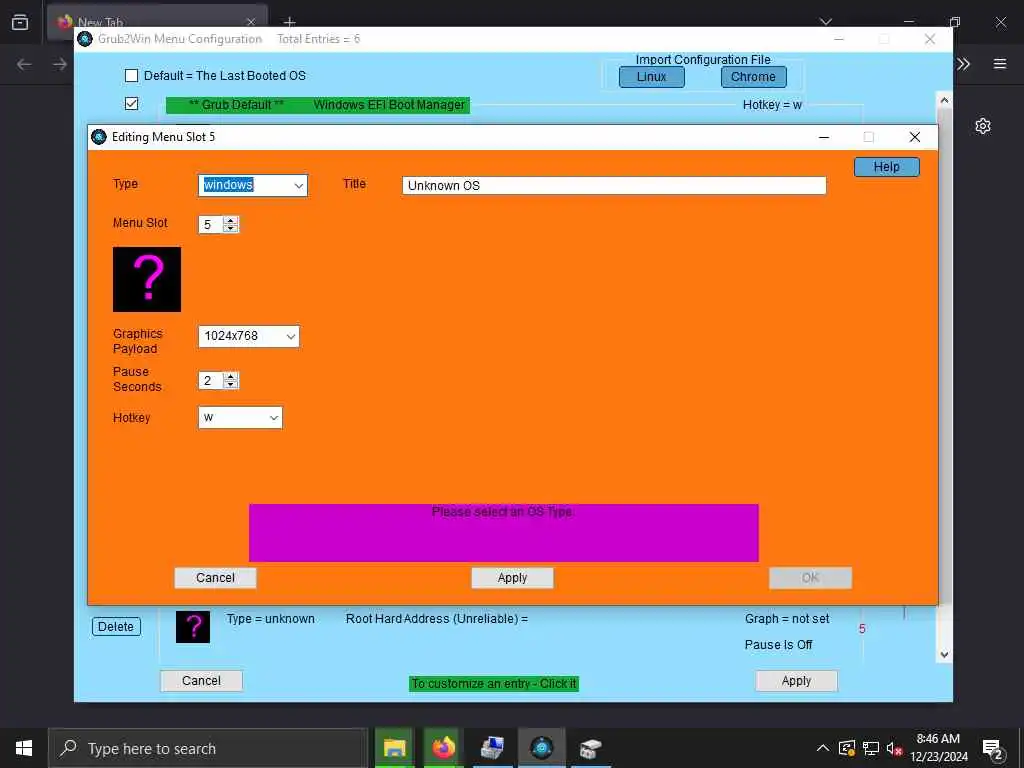
Task: Open Firefox View icon at top left
Action: pos(20,22)
